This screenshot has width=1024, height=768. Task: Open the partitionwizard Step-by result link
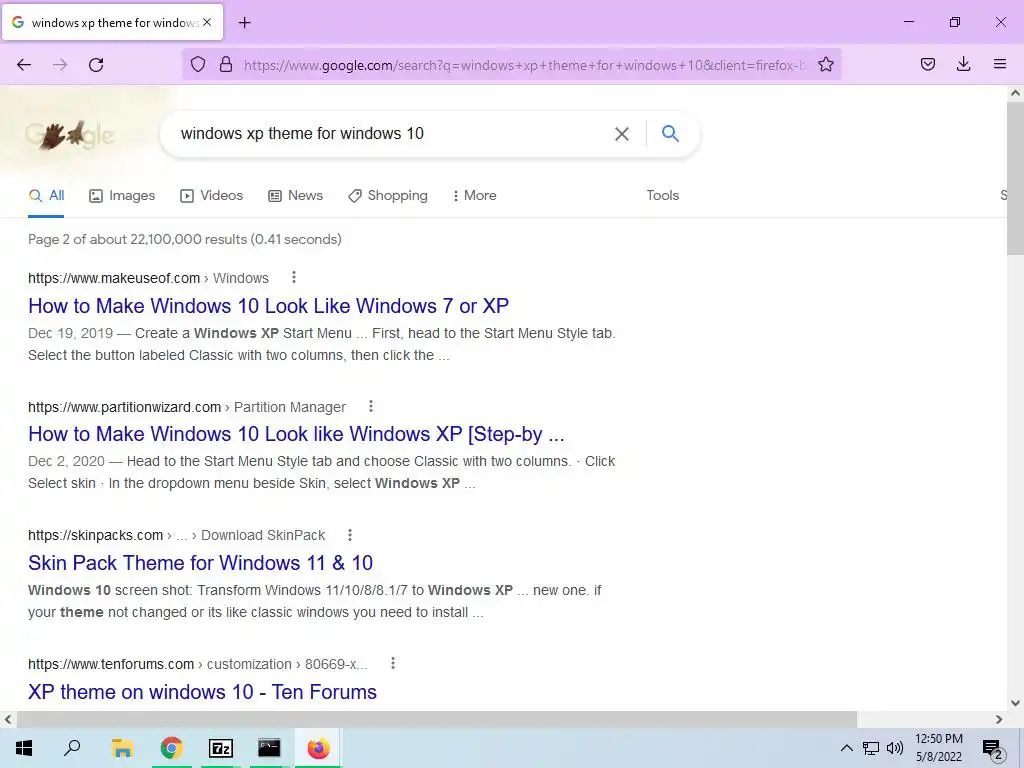click(x=296, y=434)
